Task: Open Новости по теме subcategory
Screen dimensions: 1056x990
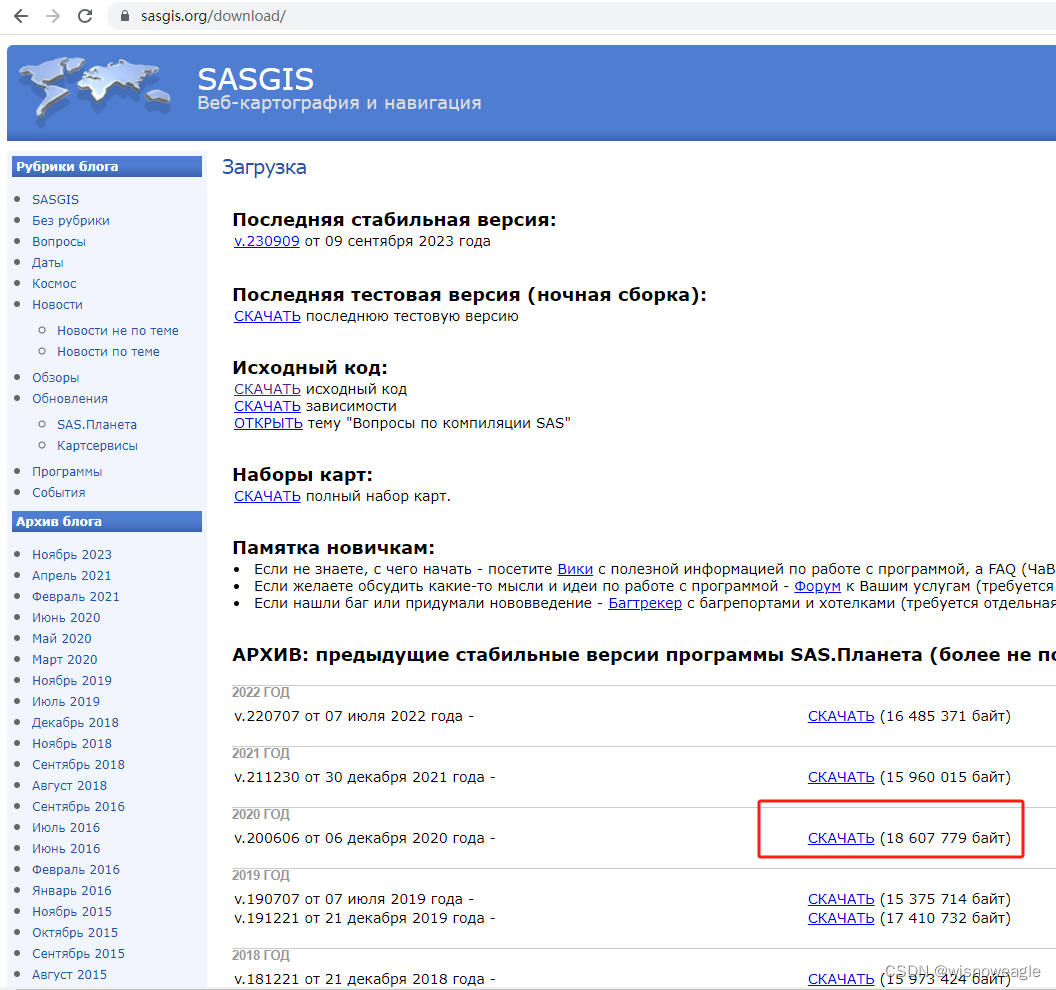Action: coord(108,352)
